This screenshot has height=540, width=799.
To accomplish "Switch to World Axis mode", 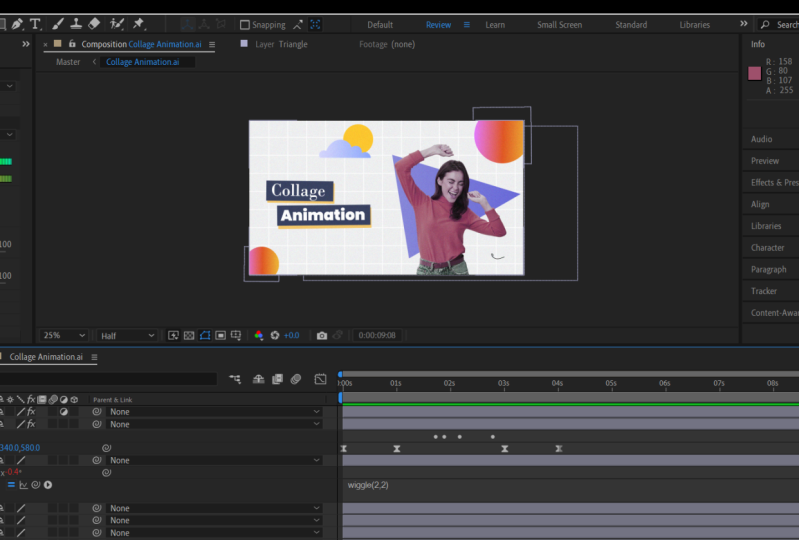I will click(x=204, y=24).
